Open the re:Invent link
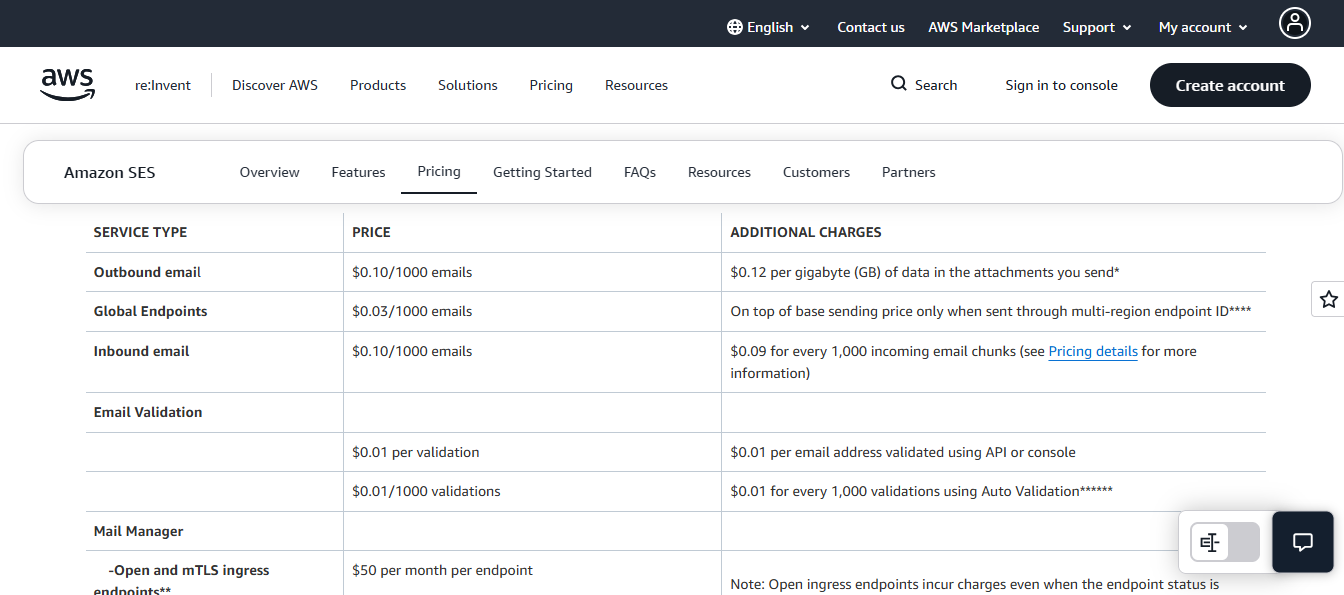The image size is (1344, 595). point(163,85)
